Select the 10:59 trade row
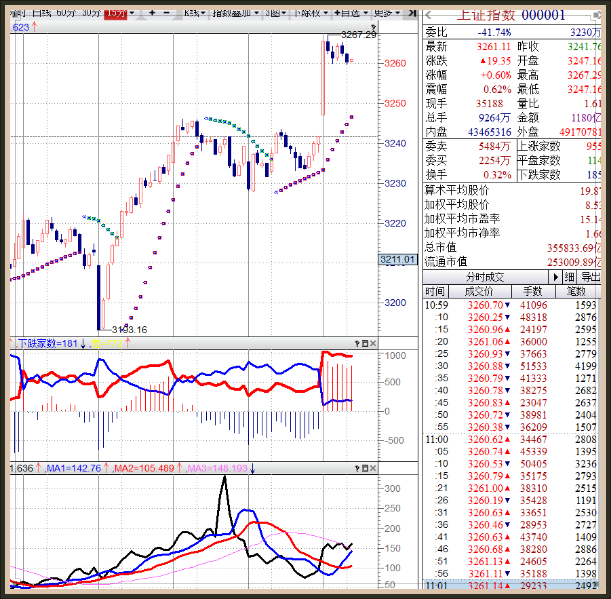This screenshot has height=599, width=611. tap(512, 305)
